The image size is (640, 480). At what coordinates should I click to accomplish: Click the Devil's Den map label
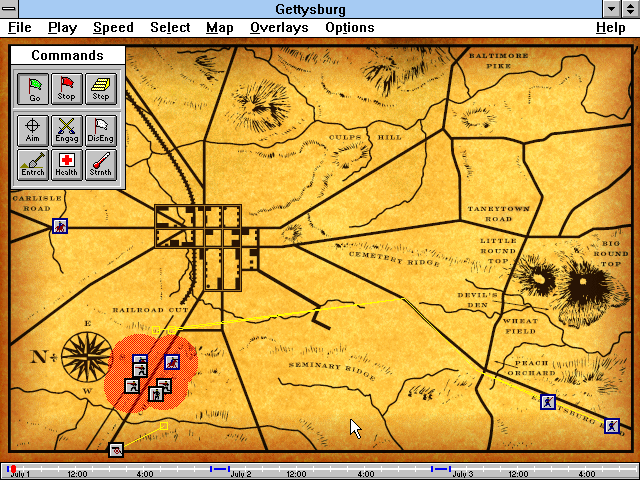[x=478, y=300]
